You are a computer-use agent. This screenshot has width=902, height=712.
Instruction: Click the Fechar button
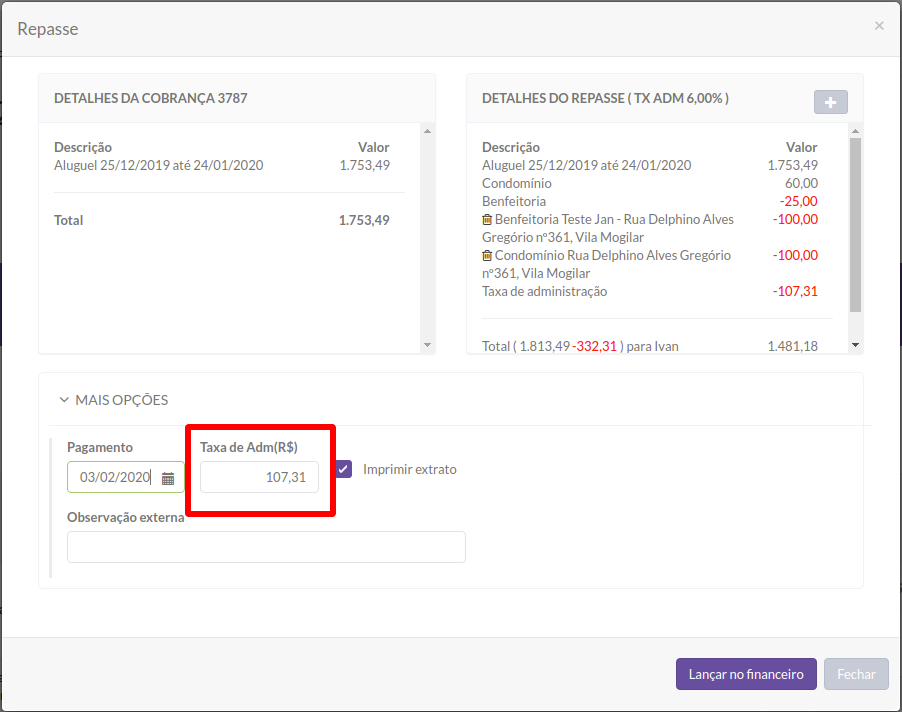click(x=856, y=674)
